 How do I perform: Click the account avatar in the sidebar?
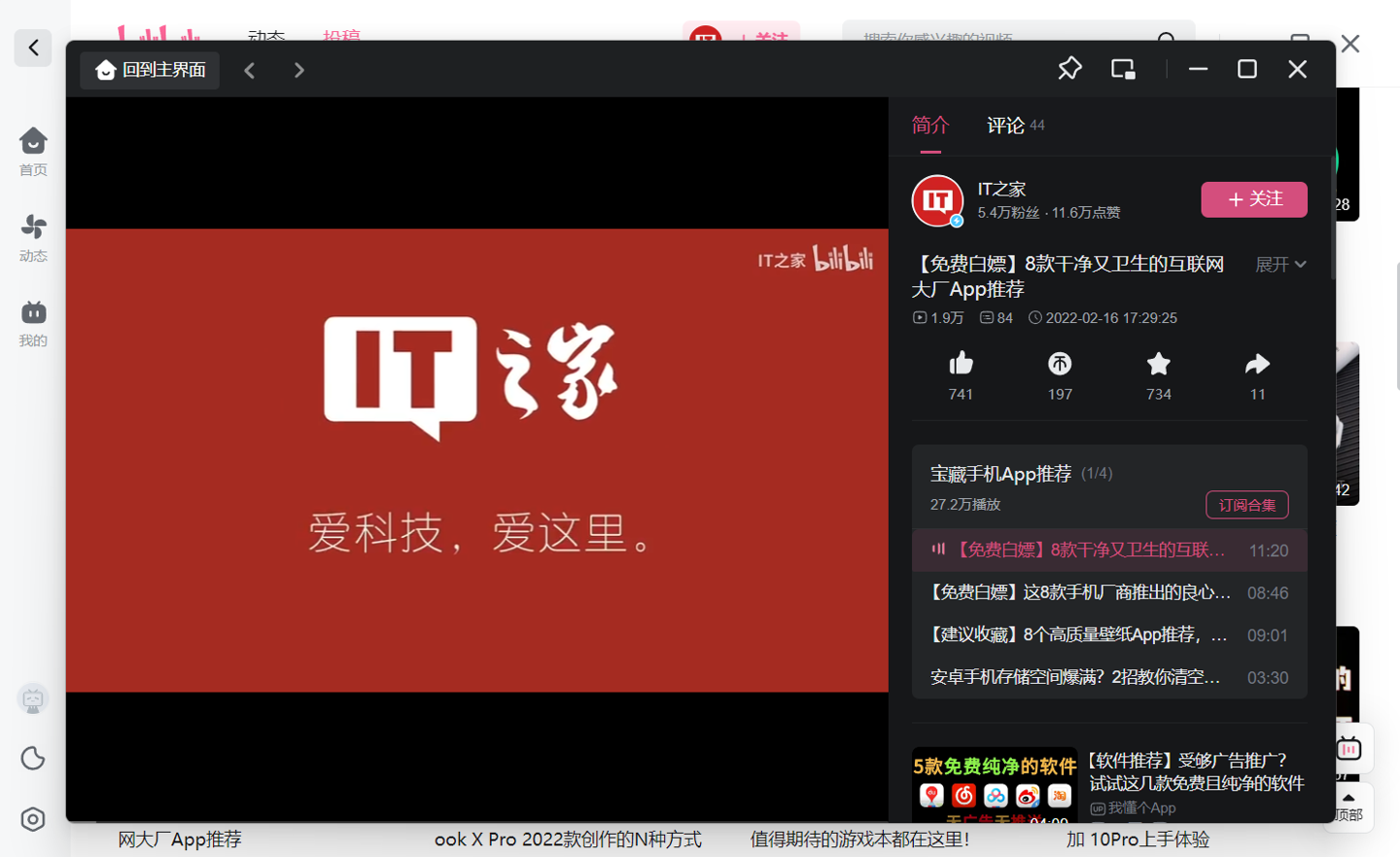33,698
